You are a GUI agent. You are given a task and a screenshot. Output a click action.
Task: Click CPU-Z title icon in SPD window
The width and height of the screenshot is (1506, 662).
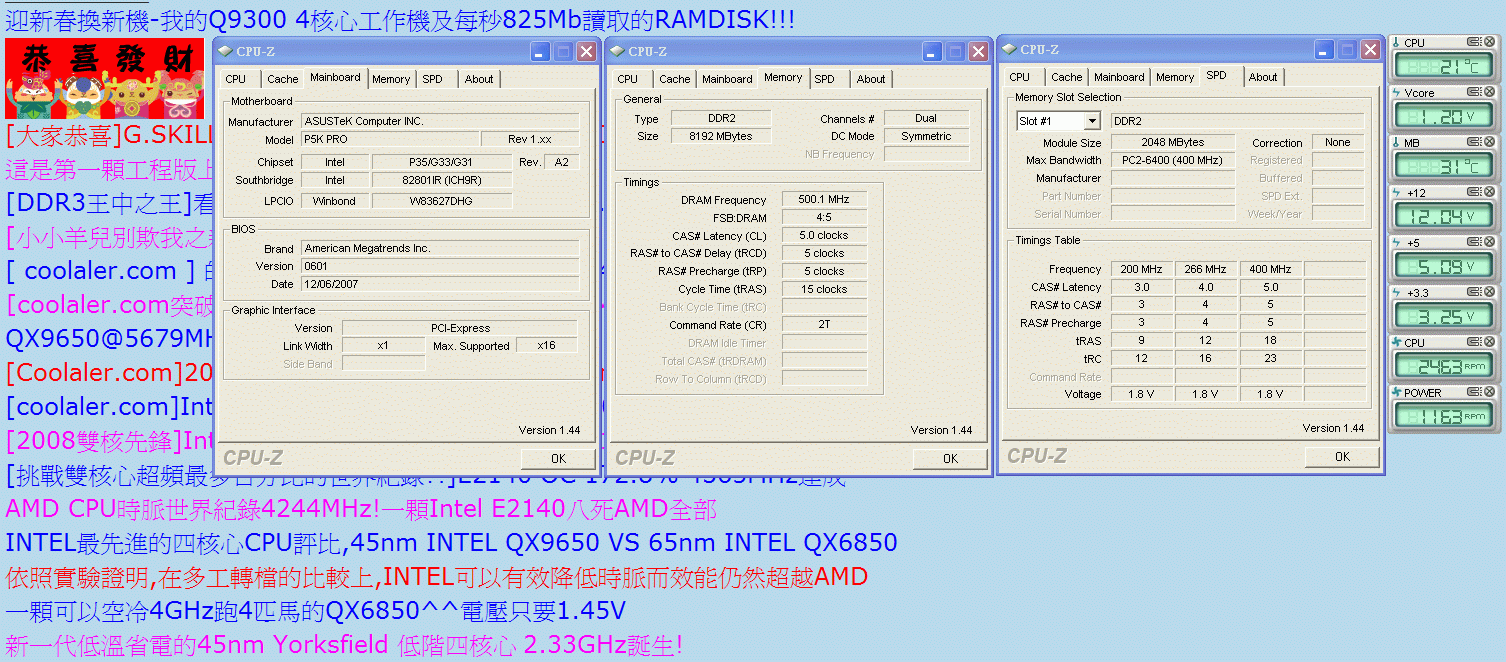1010,49
